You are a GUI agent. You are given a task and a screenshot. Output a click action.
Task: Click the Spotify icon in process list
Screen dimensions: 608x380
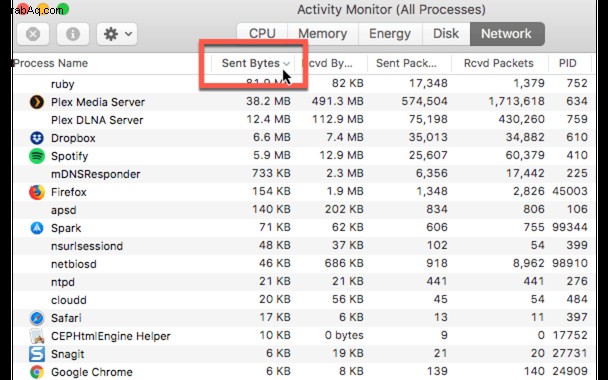(37, 156)
